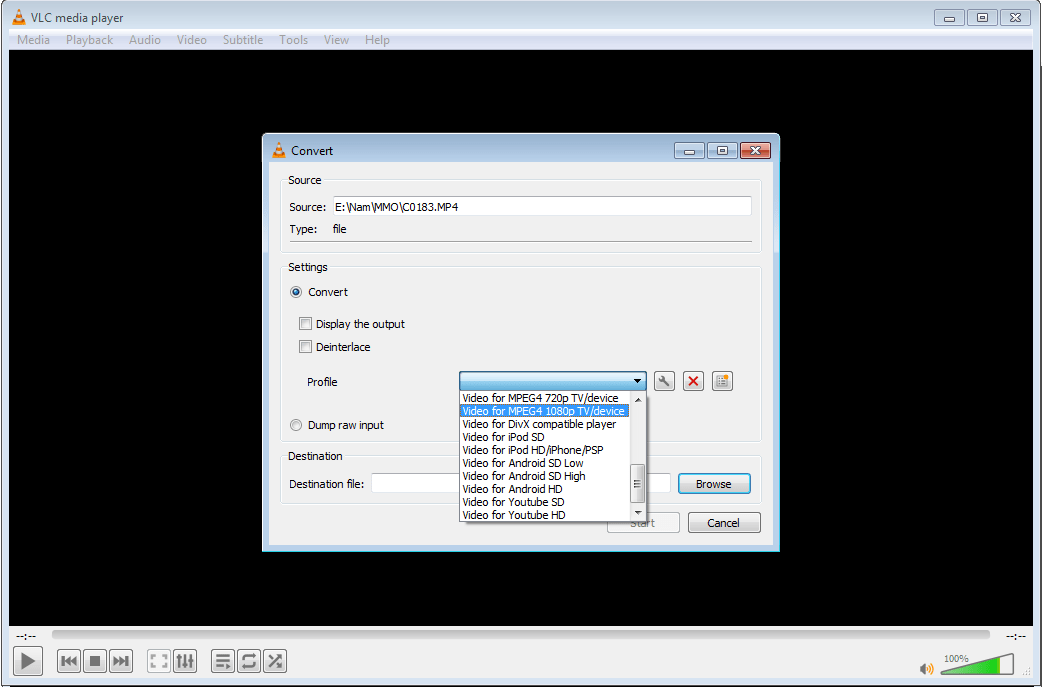Click the Source path input field
Image resolution: width=1044 pixels, height=687 pixels.
542,206
